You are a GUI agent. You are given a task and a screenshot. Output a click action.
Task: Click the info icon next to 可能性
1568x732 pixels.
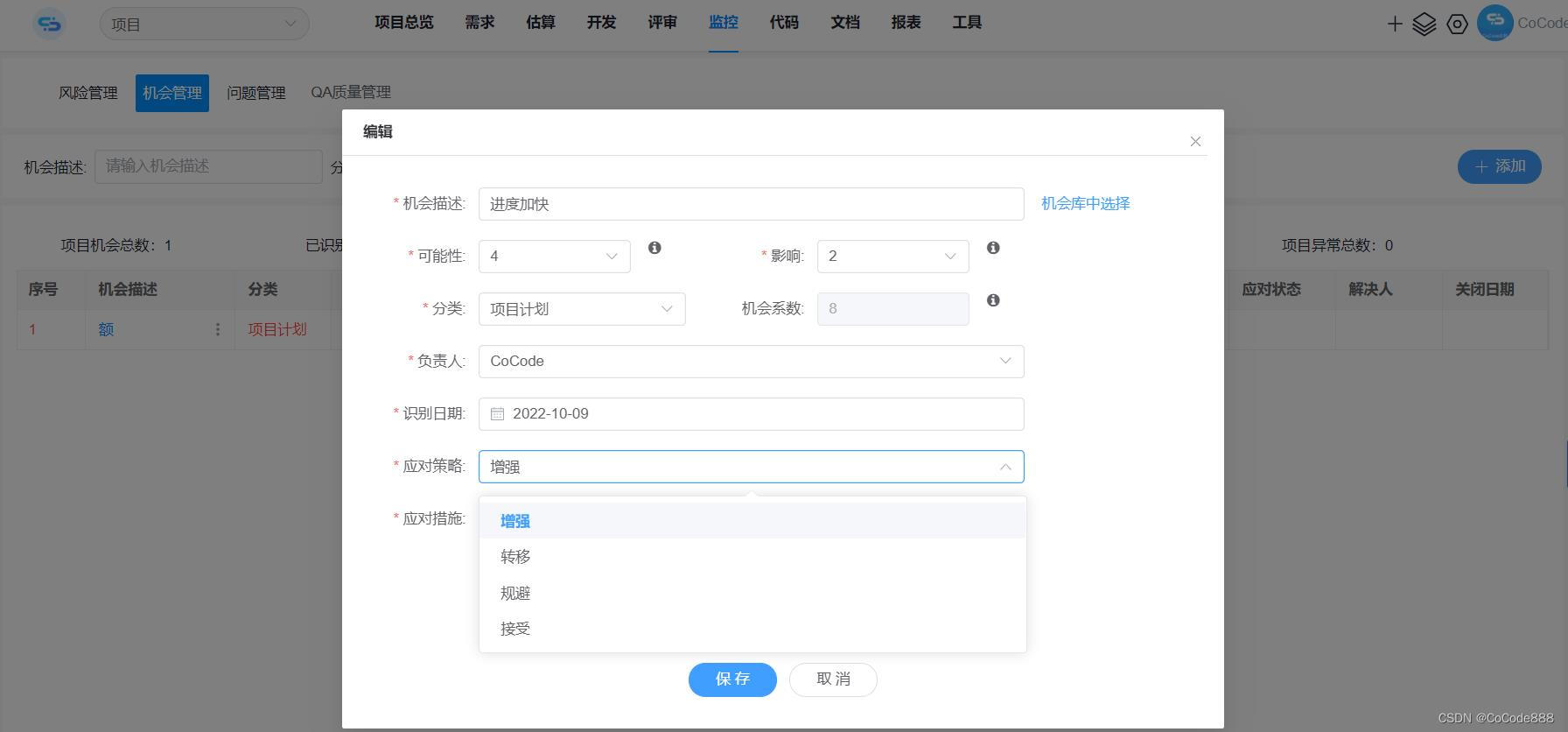pyautogui.click(x=654, y=248)
